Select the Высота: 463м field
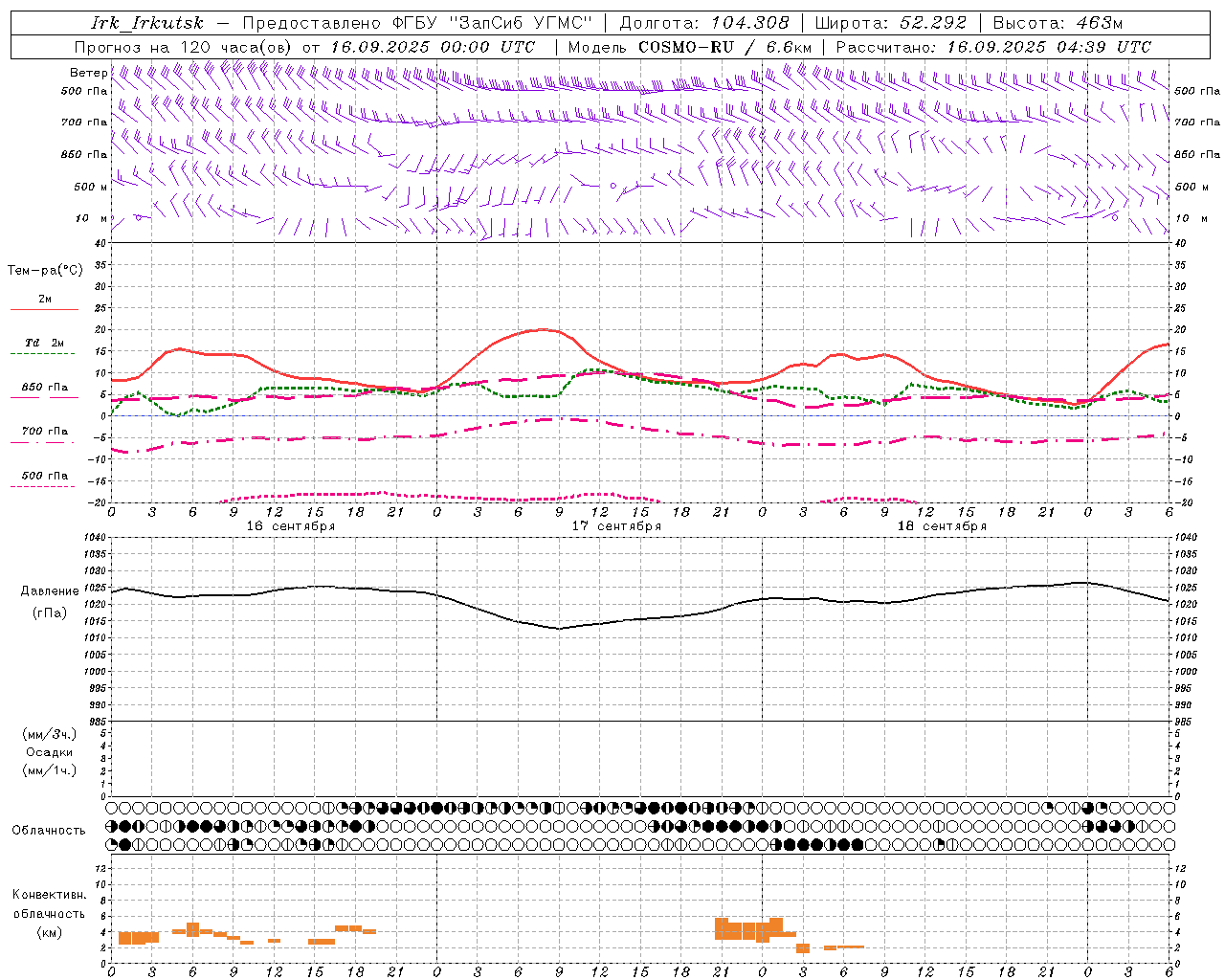This screenshot has width=1225, height=980. click(x=1058, y=23)
